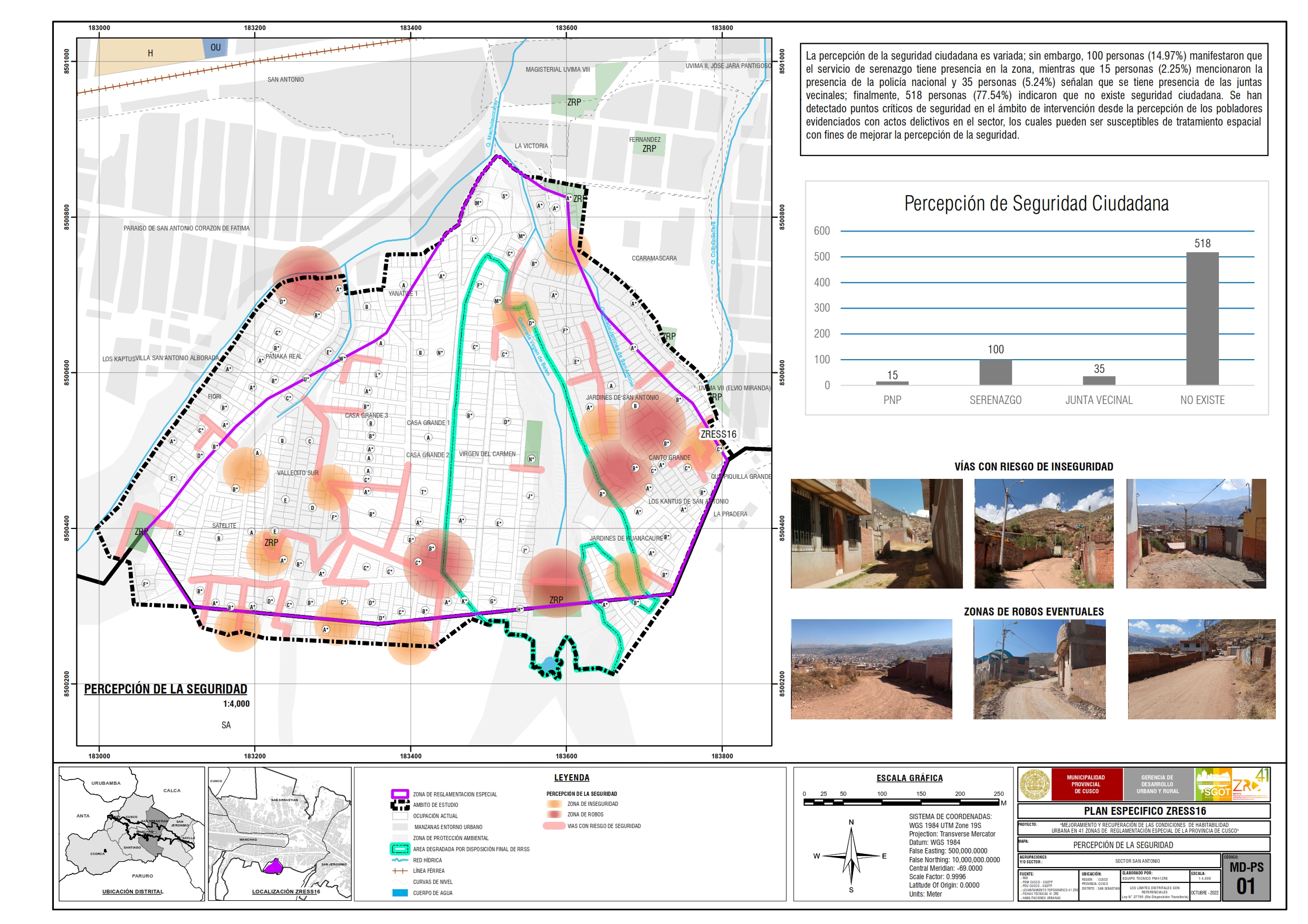Click the 'PERCEPCIÓN DE LA SEGURIDAD' map title
The image size is (1308, 924).
coord(166,689)
